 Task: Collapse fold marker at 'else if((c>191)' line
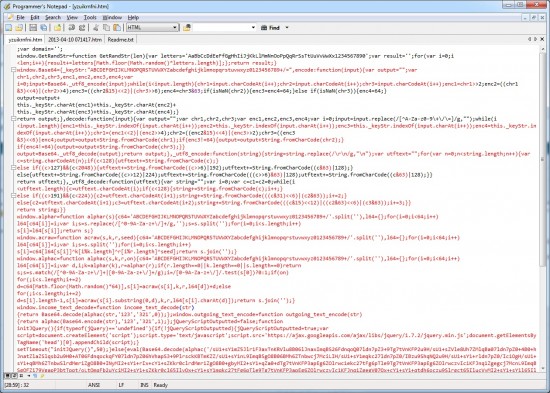pos(13,195)
